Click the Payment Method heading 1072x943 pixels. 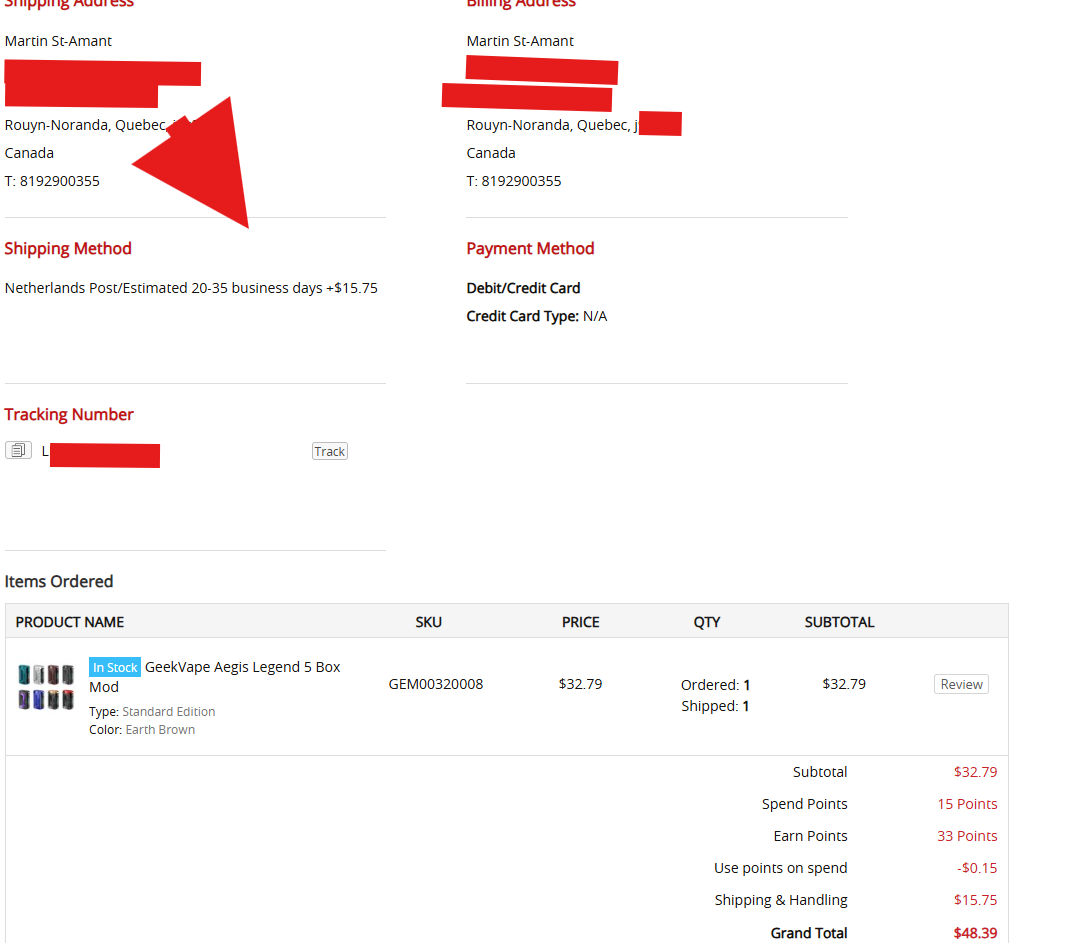click(x=530, y=248)
